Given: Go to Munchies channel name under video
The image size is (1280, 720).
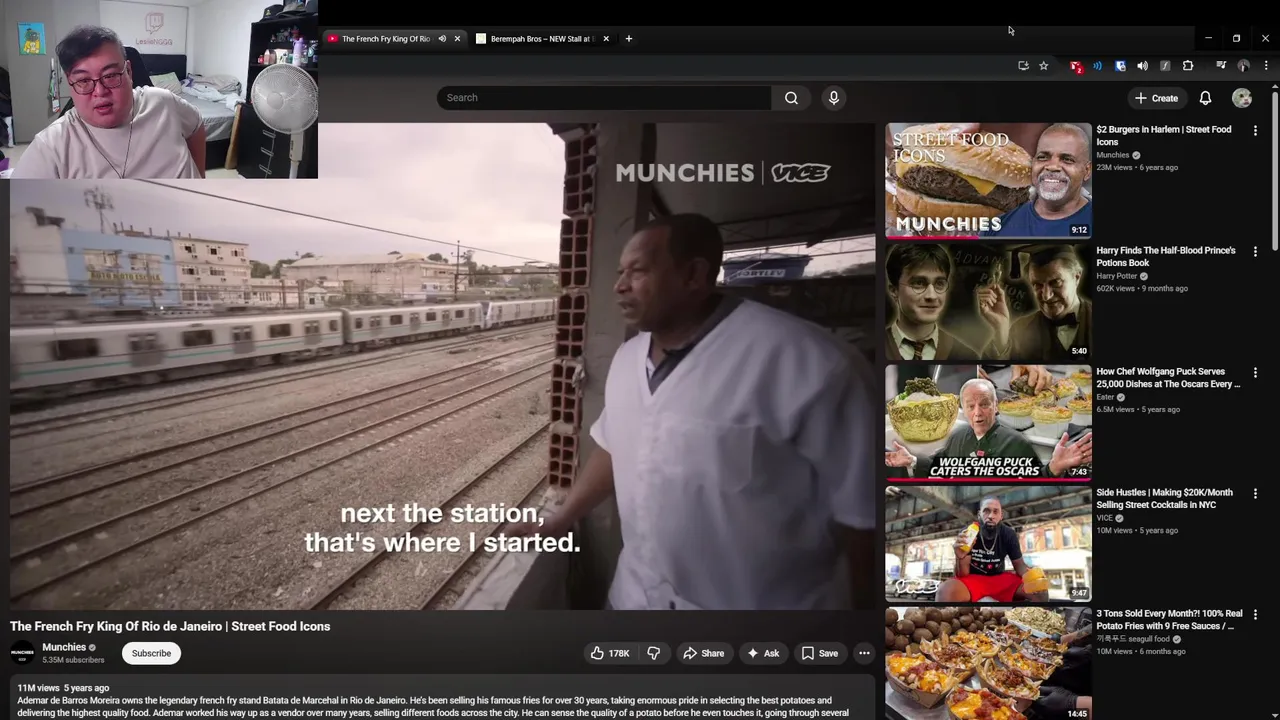Looking at the screenshot, I should (64, 647).
